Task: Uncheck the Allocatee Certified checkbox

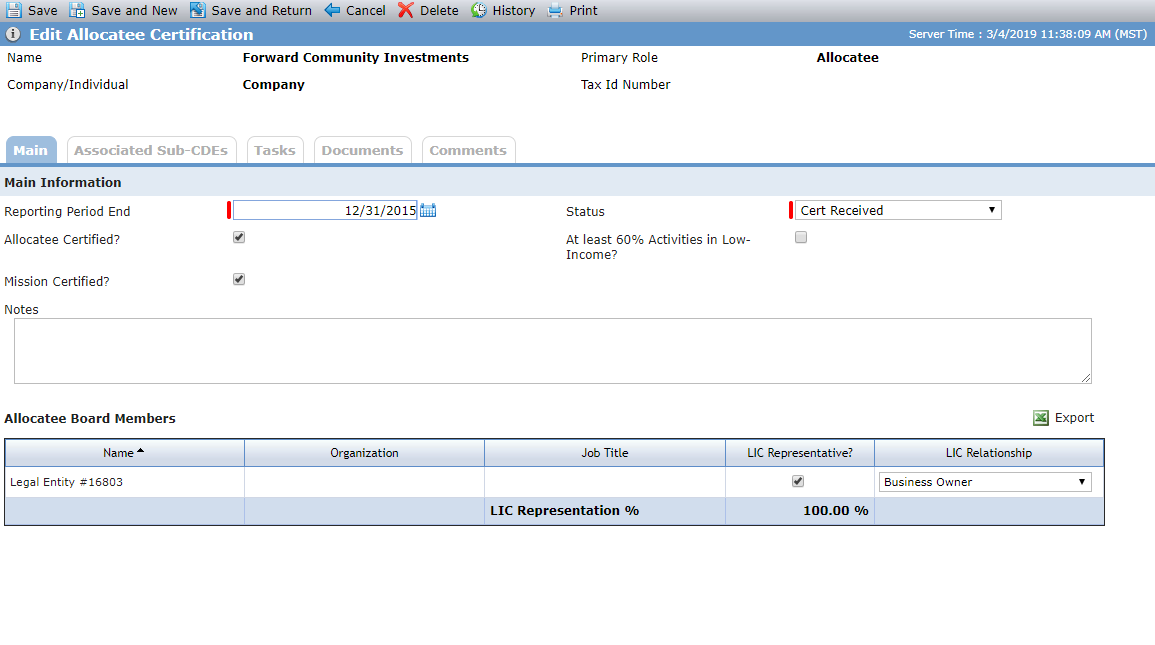Action: click(x=239, y=237)
